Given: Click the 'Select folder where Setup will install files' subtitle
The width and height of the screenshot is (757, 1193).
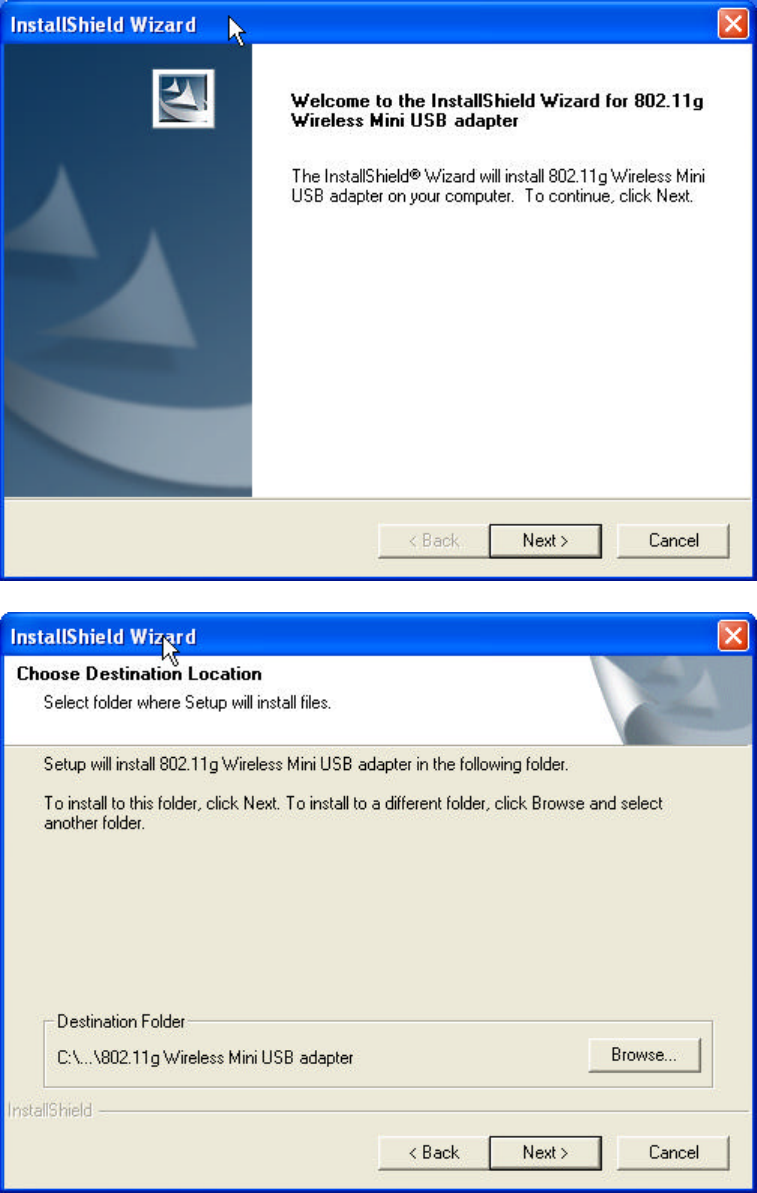Looking at the screenshot, I should pyautogui.click(x=187, y=702).
